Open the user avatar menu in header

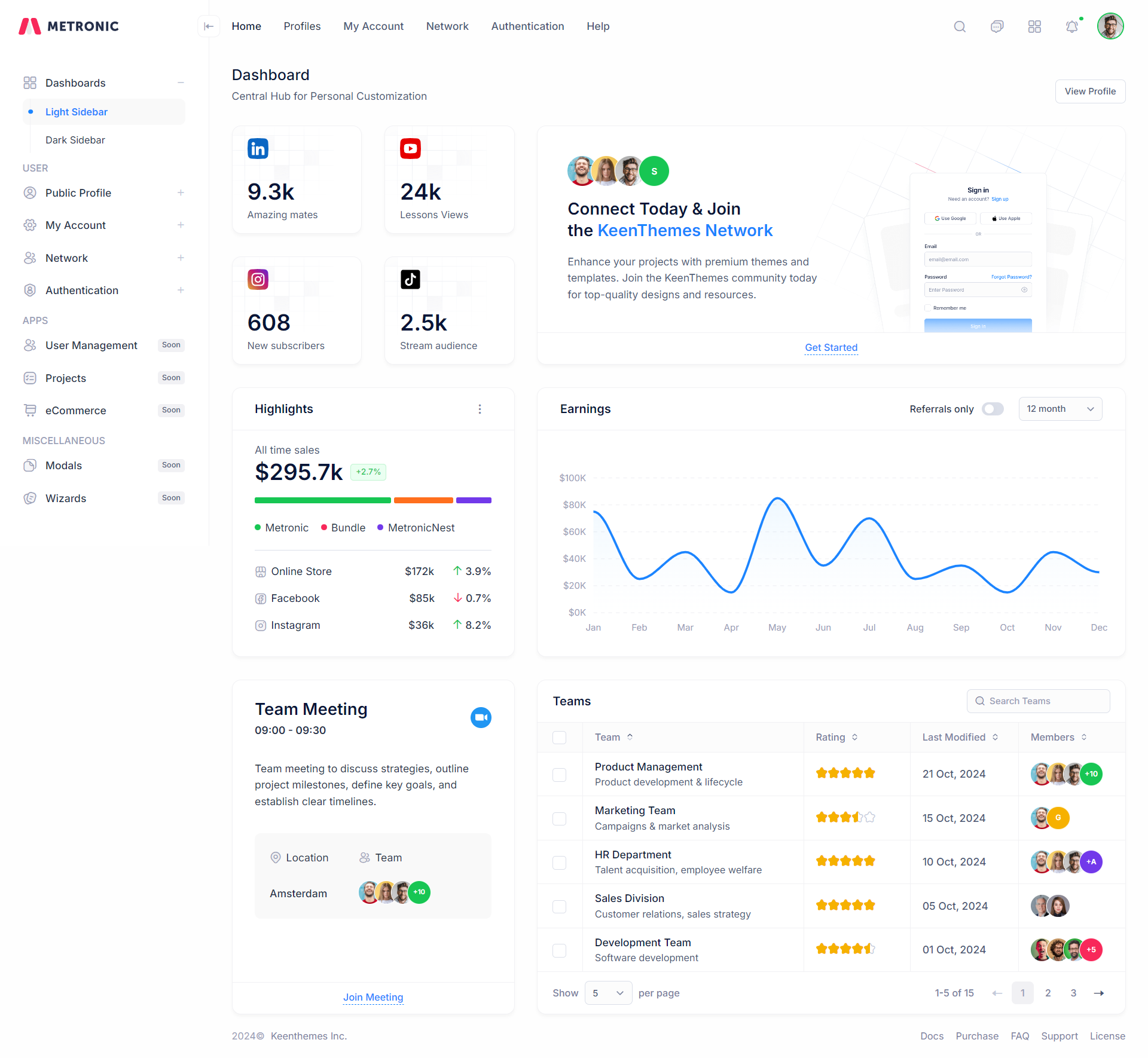pyautogui.click(x=1110, y=26)
